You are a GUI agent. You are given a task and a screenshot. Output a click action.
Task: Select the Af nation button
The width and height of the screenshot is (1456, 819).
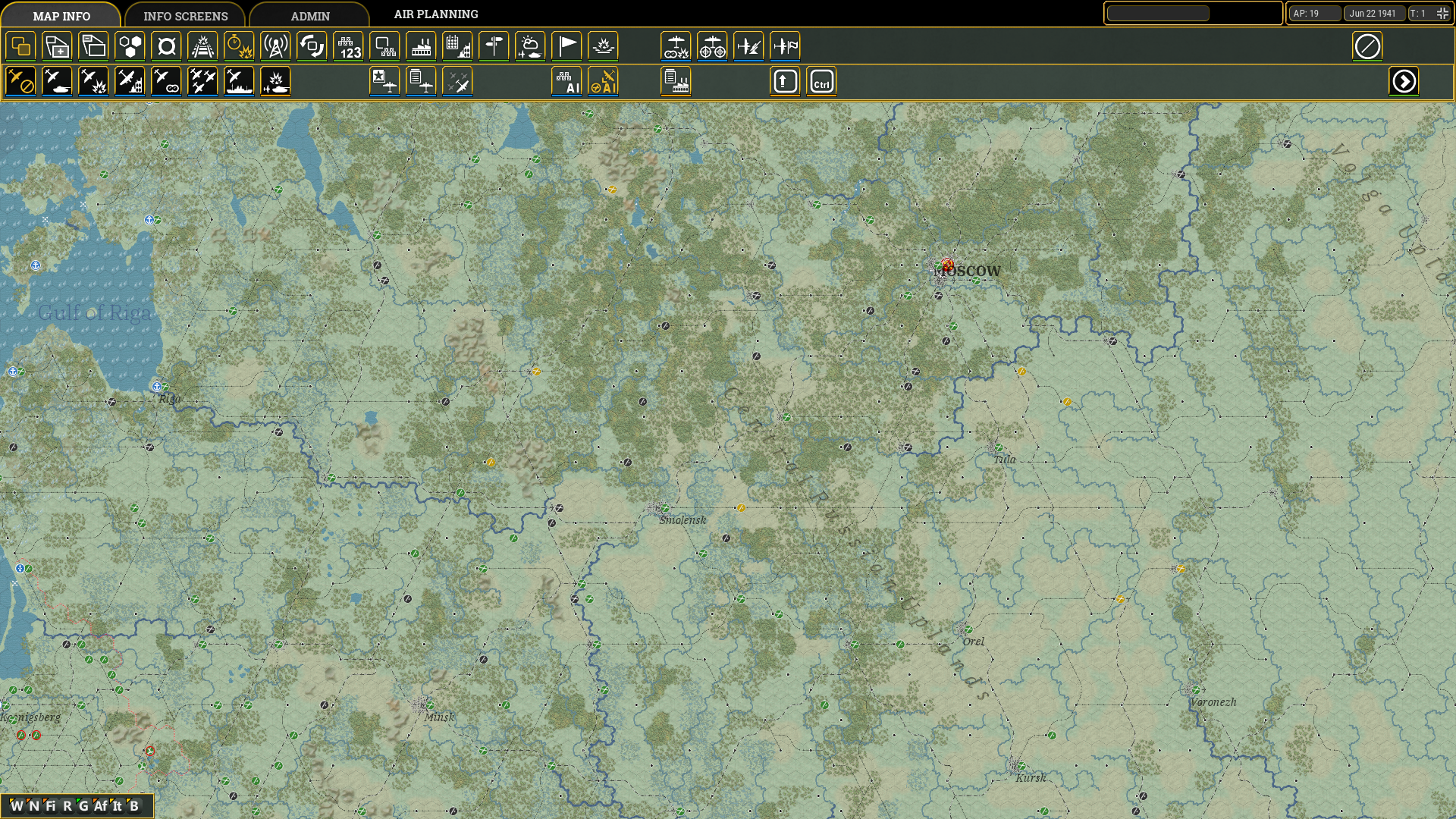100,805
